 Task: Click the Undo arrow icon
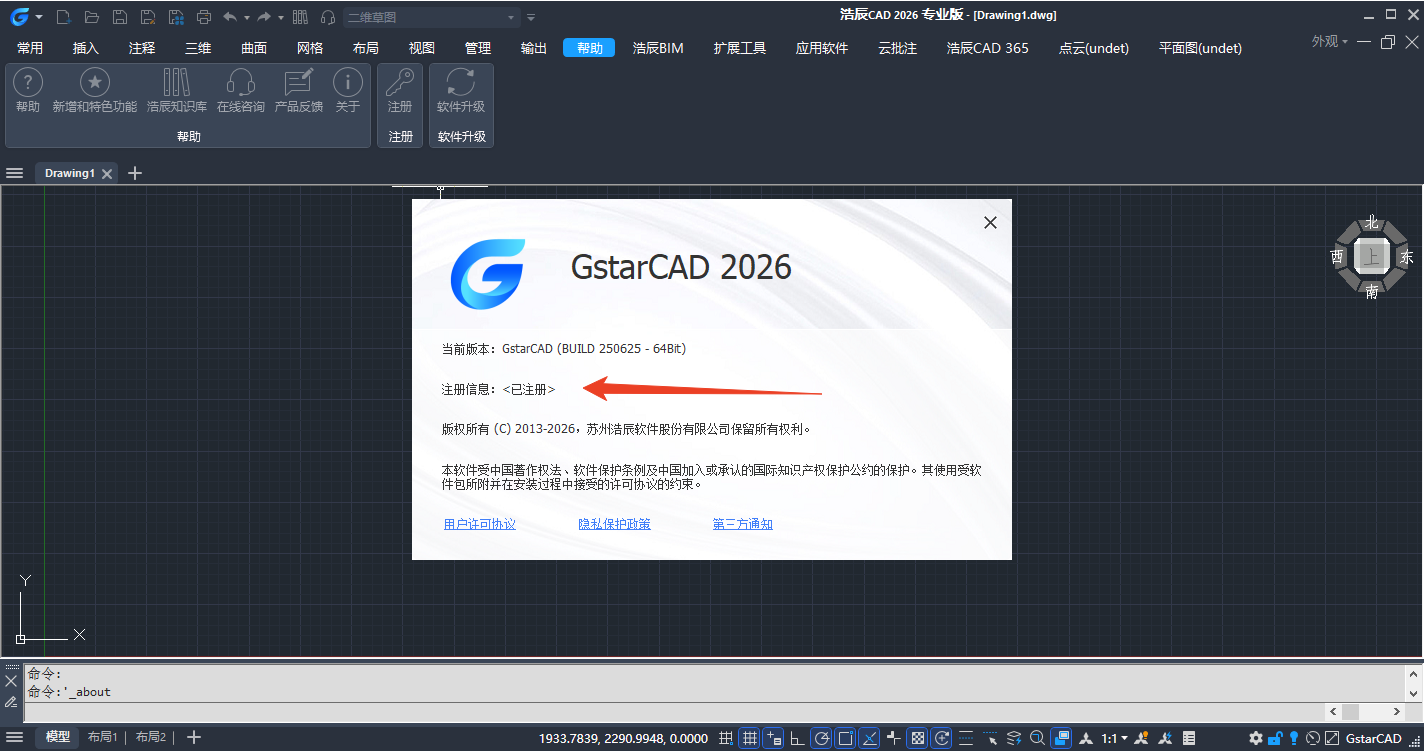click(230, 17)
